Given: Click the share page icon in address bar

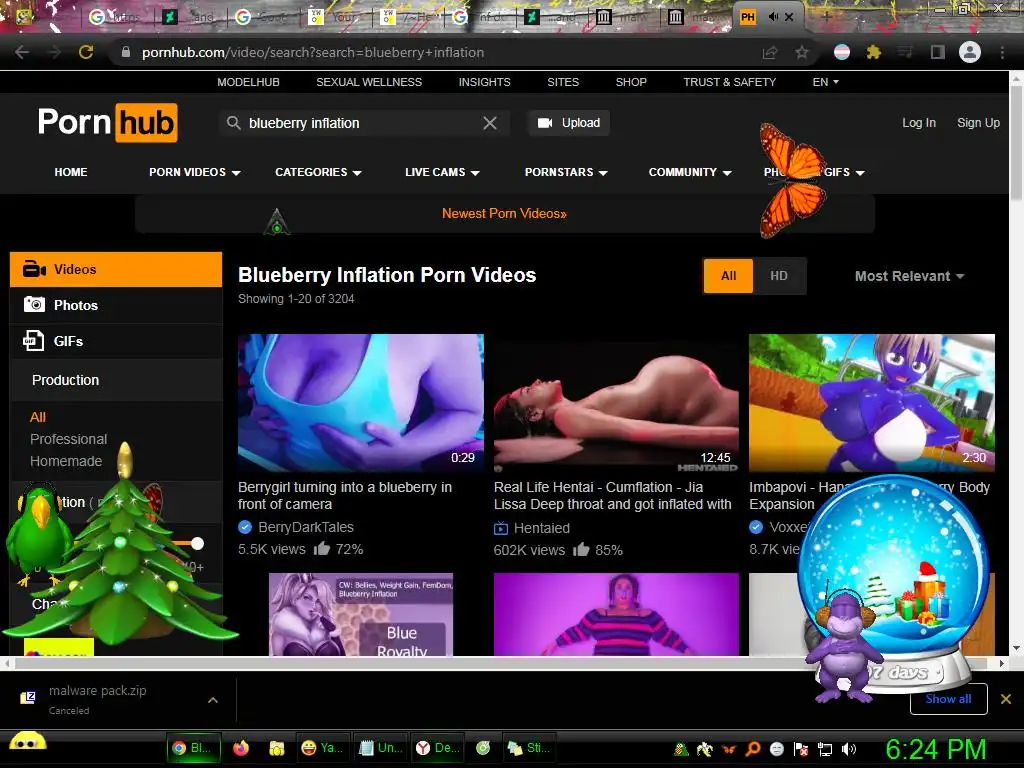Looking at the screenshot, I should [x=770, y=52].
